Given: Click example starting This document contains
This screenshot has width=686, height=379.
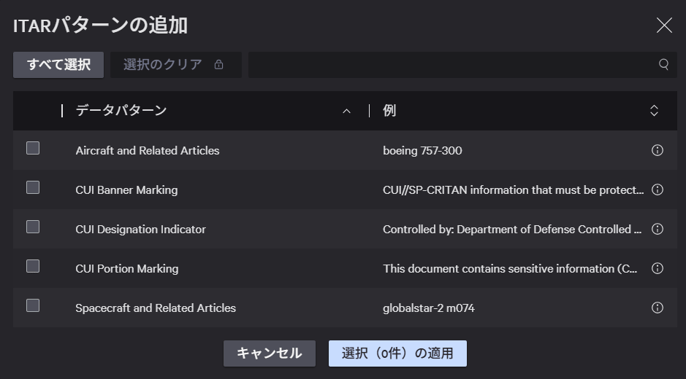Looking at the screenshot, I should [x=510, y=269].
